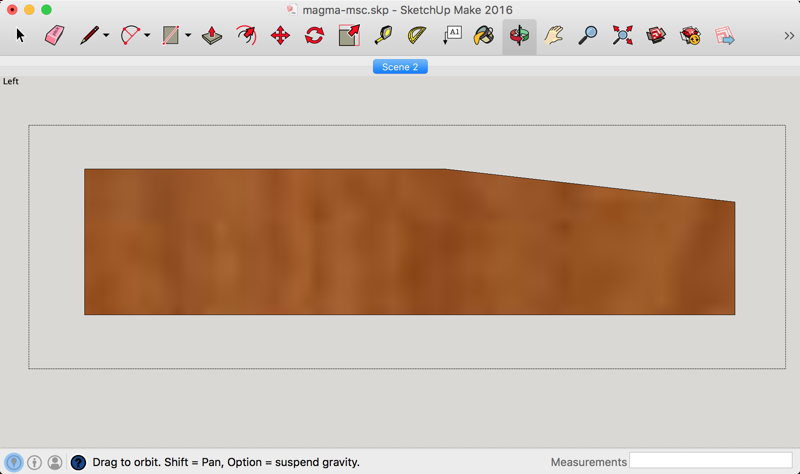
Task: Select the Pan hand tool
Action: point(554,36)
